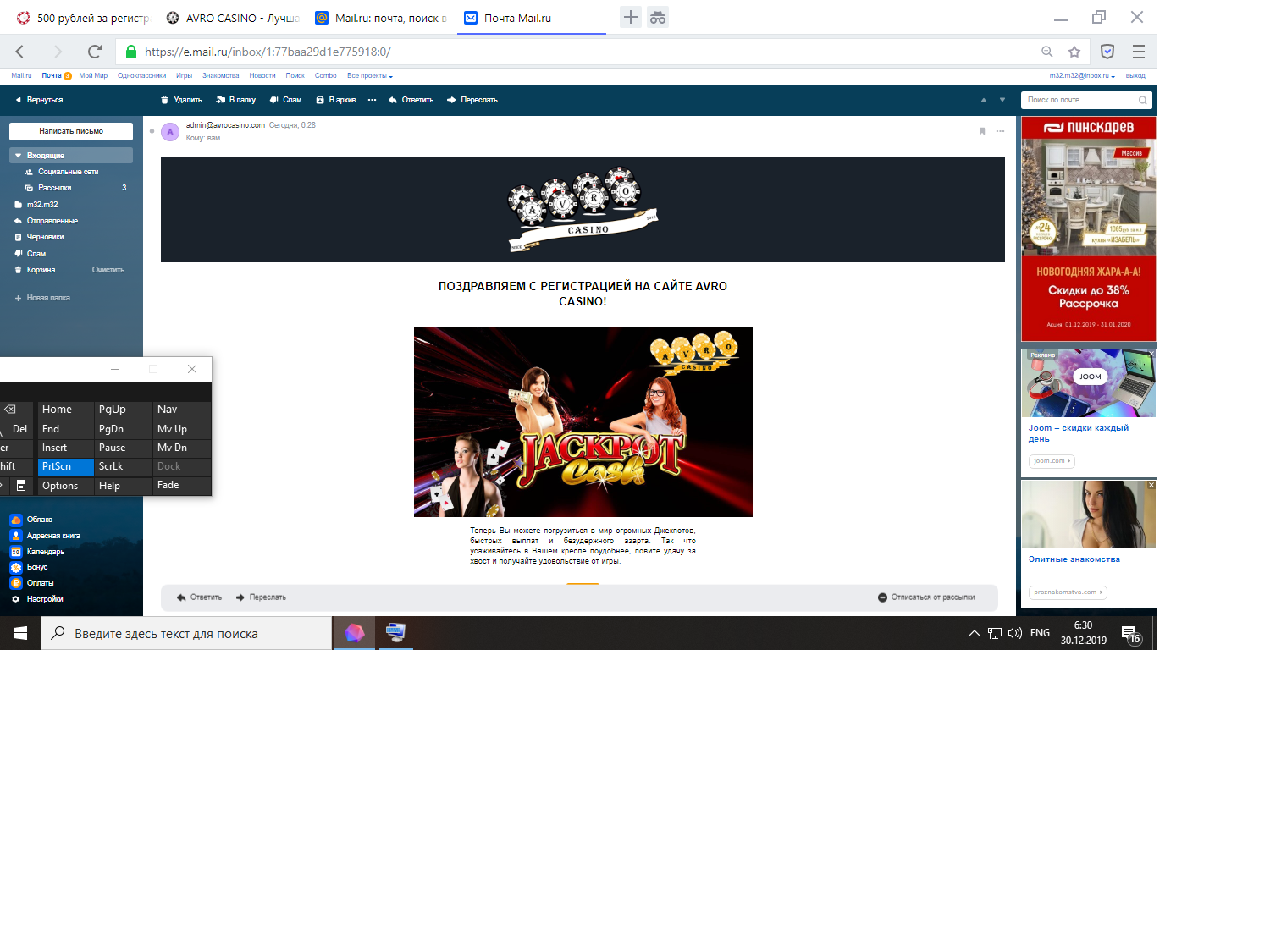Viewport: 1270px width, 952px height.
Task: Open the Windows Start menu
Action: [20, 633]
